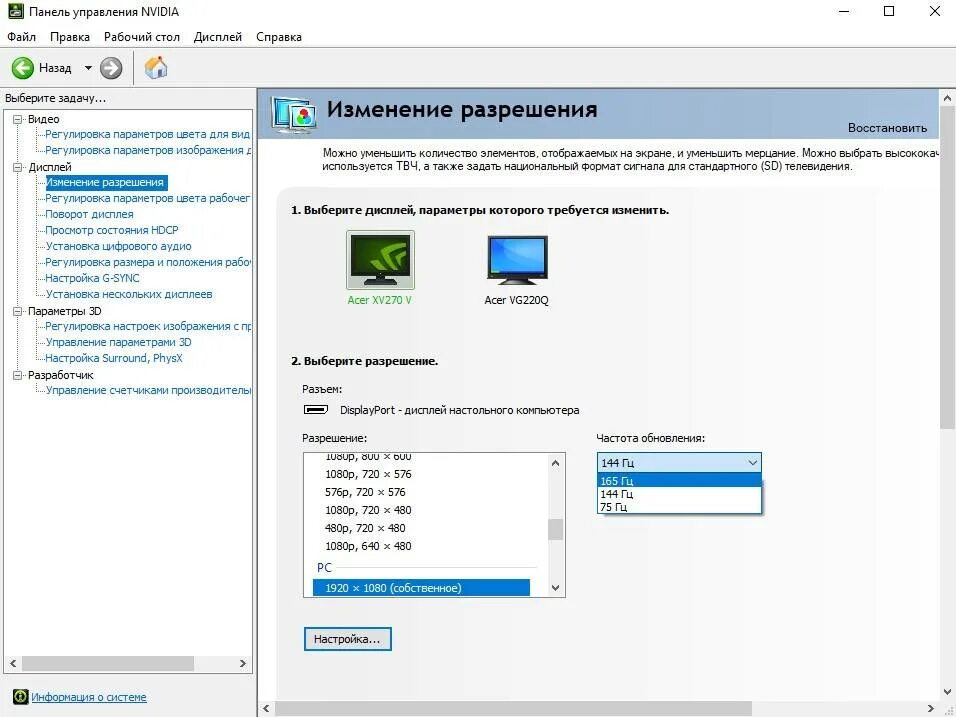
Task: Click the Change Resolution header icon
Action: click(294, 115)
